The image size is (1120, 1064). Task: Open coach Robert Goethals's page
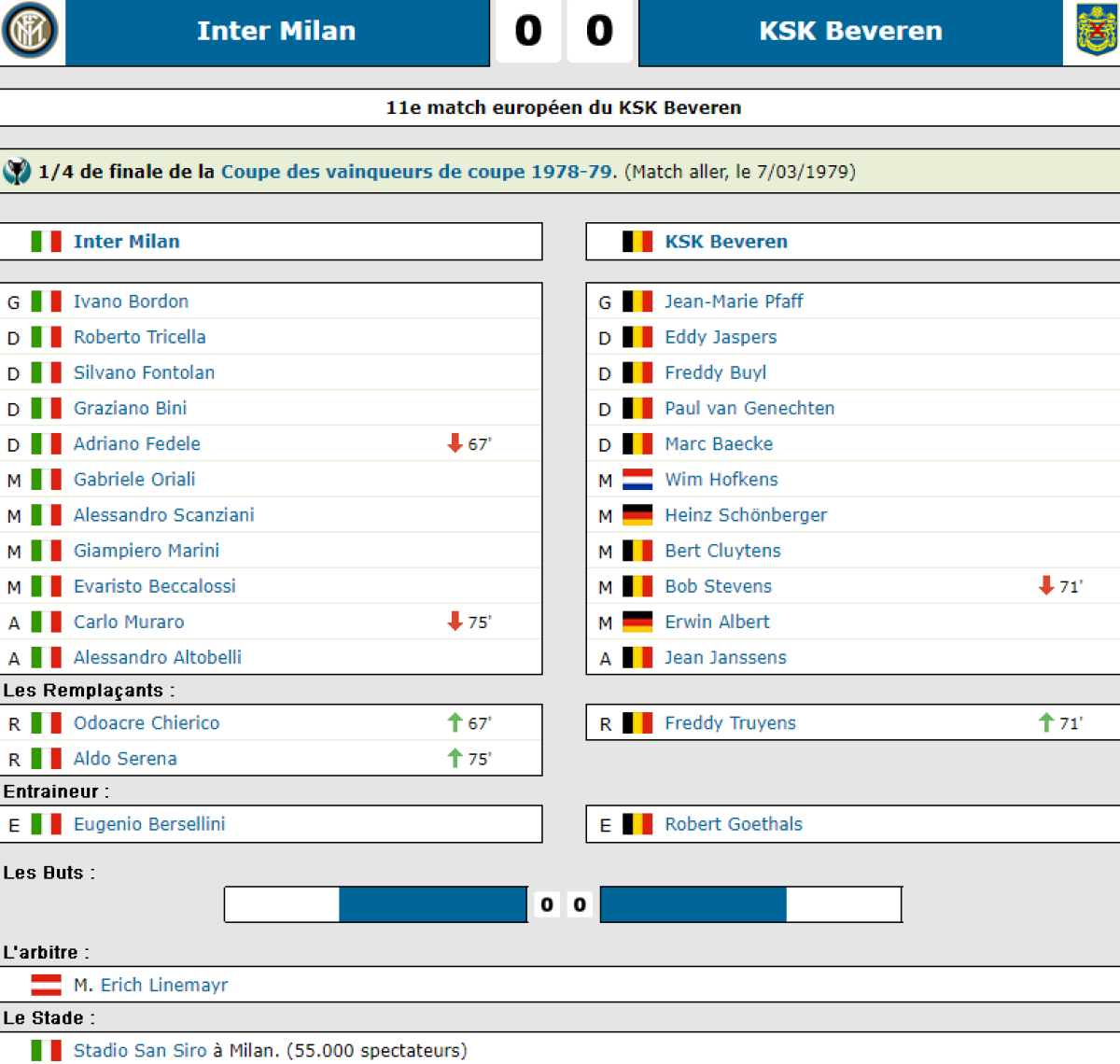pyautogui.click(x=733, y=824)
